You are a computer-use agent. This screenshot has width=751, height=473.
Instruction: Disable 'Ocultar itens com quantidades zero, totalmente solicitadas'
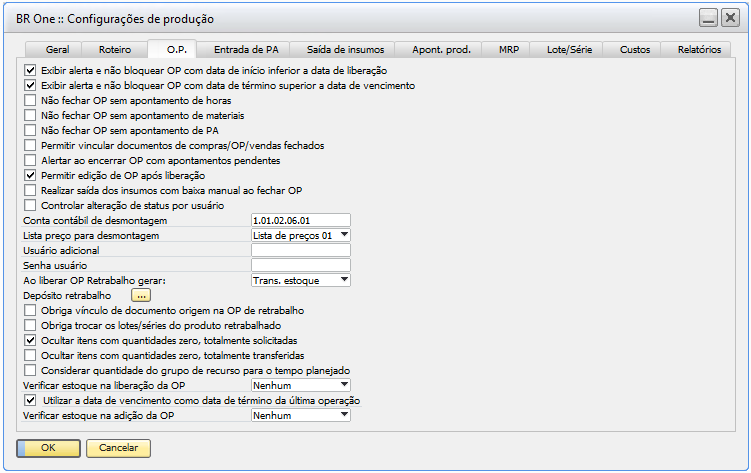[x=29, y=340]
